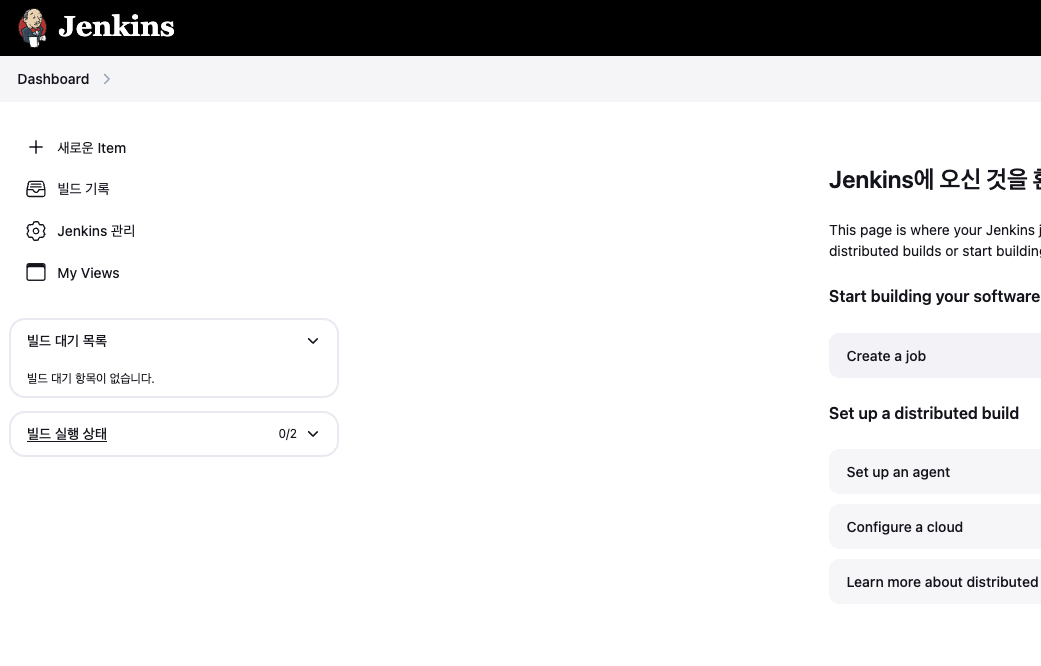Viewport: 1041px width, 666px height.
Task: Click the Jenkins title wordmark
Action: click(x=116, y=27)
